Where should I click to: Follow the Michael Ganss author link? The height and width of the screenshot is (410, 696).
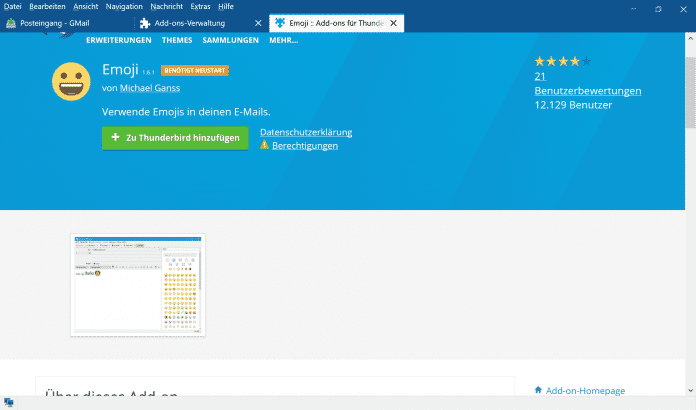point(150,89)
